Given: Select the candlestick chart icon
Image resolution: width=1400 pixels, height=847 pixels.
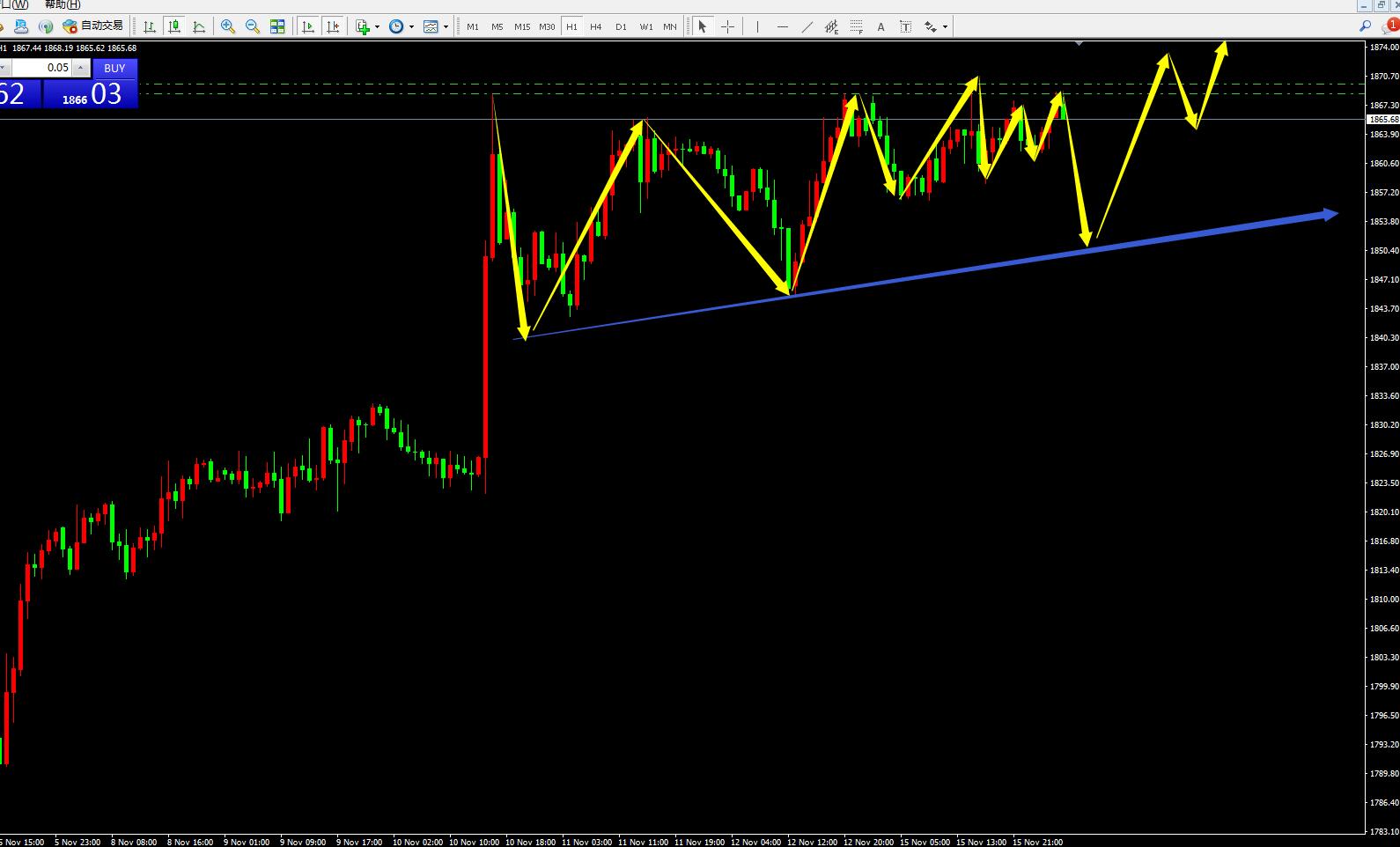Looking at the screenshot, I should 174,26.
